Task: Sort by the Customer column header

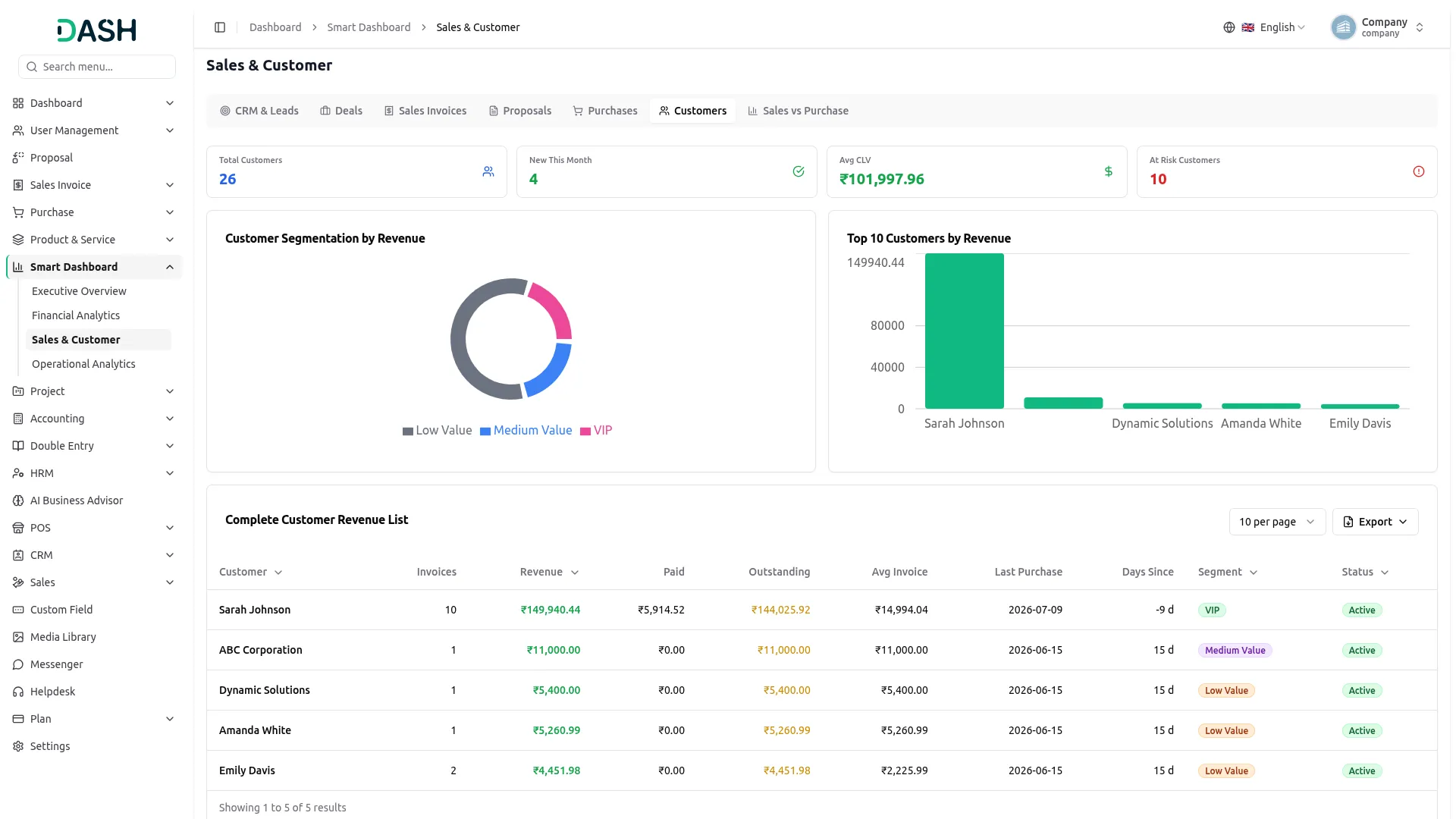Action: (x=250, y=572)
